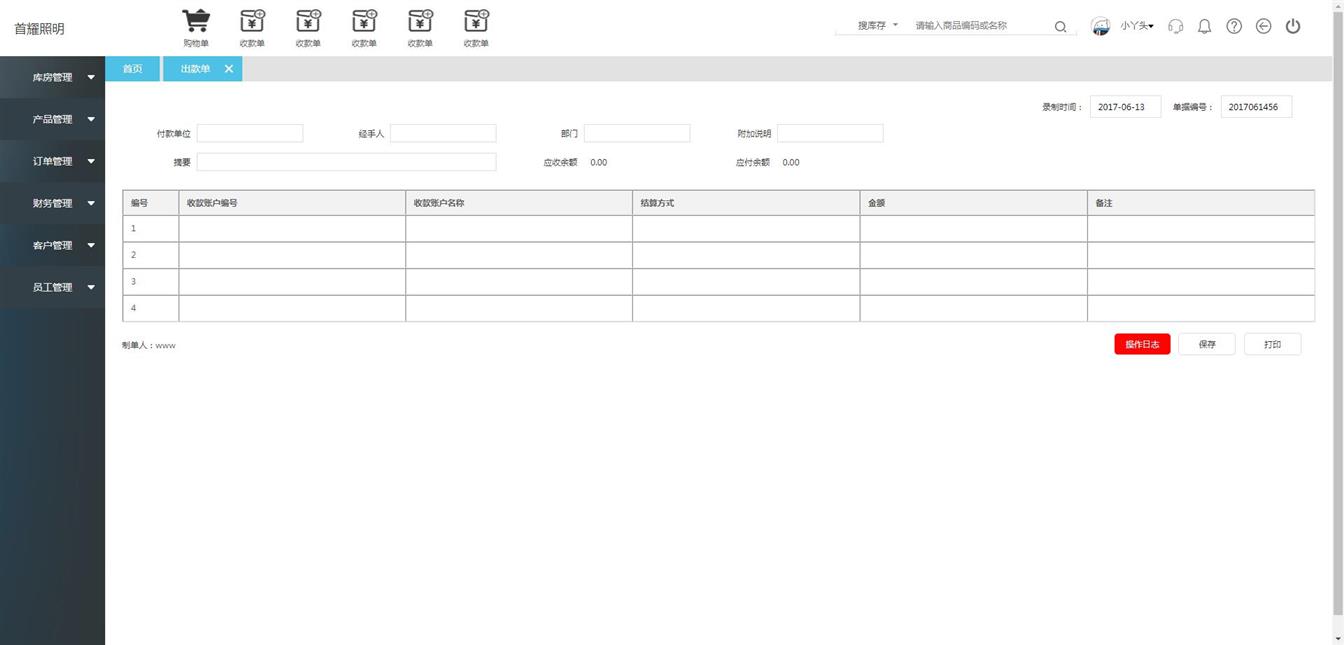Click the shopping cart 购物单 icon
1344x645 pixels.
click(x=196, y=22)
